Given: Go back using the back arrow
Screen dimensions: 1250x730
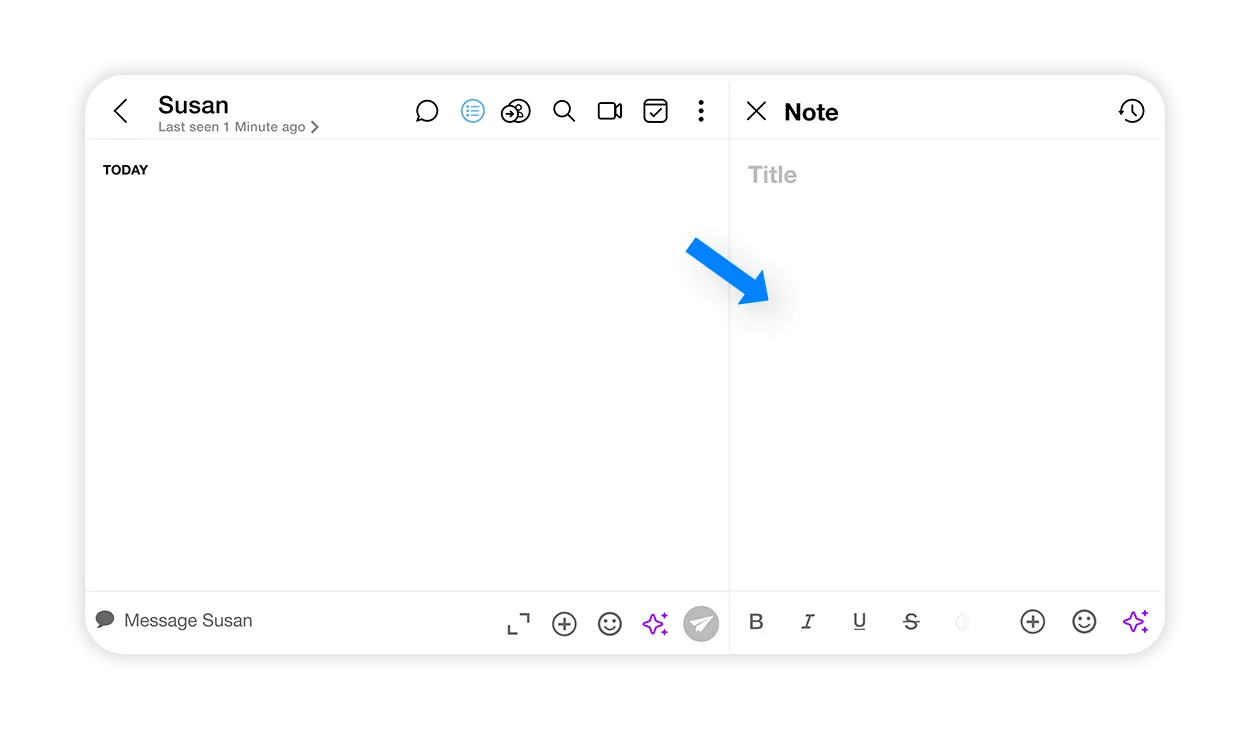Looking at the screenshot, I should [x=121, y=111].
